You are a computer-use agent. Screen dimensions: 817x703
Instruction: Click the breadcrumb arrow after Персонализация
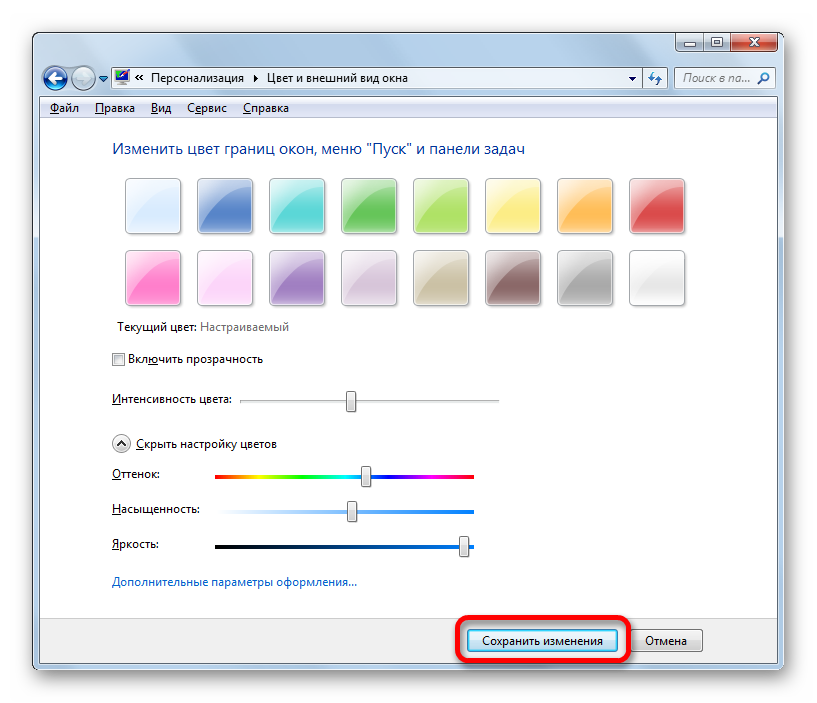click(x=255, y=79)
